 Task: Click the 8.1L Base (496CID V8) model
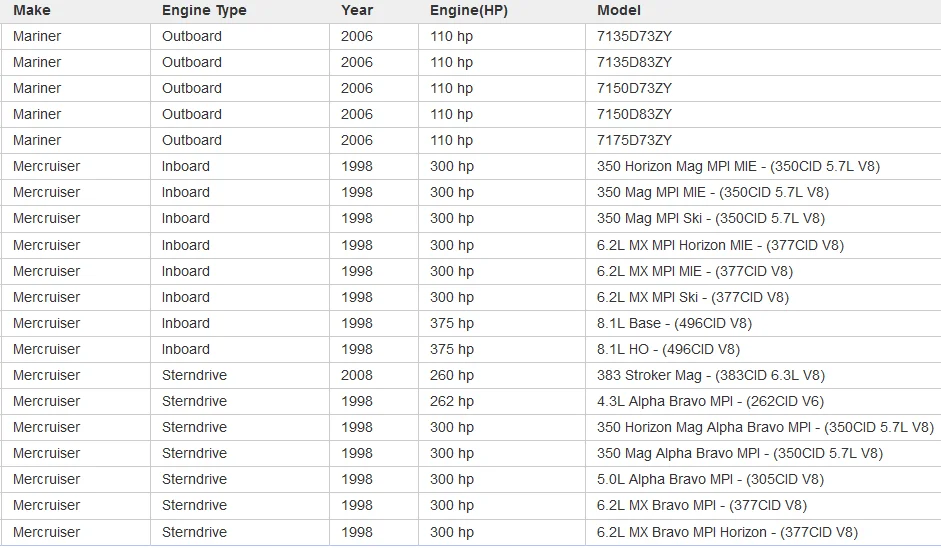click(674, 324)
